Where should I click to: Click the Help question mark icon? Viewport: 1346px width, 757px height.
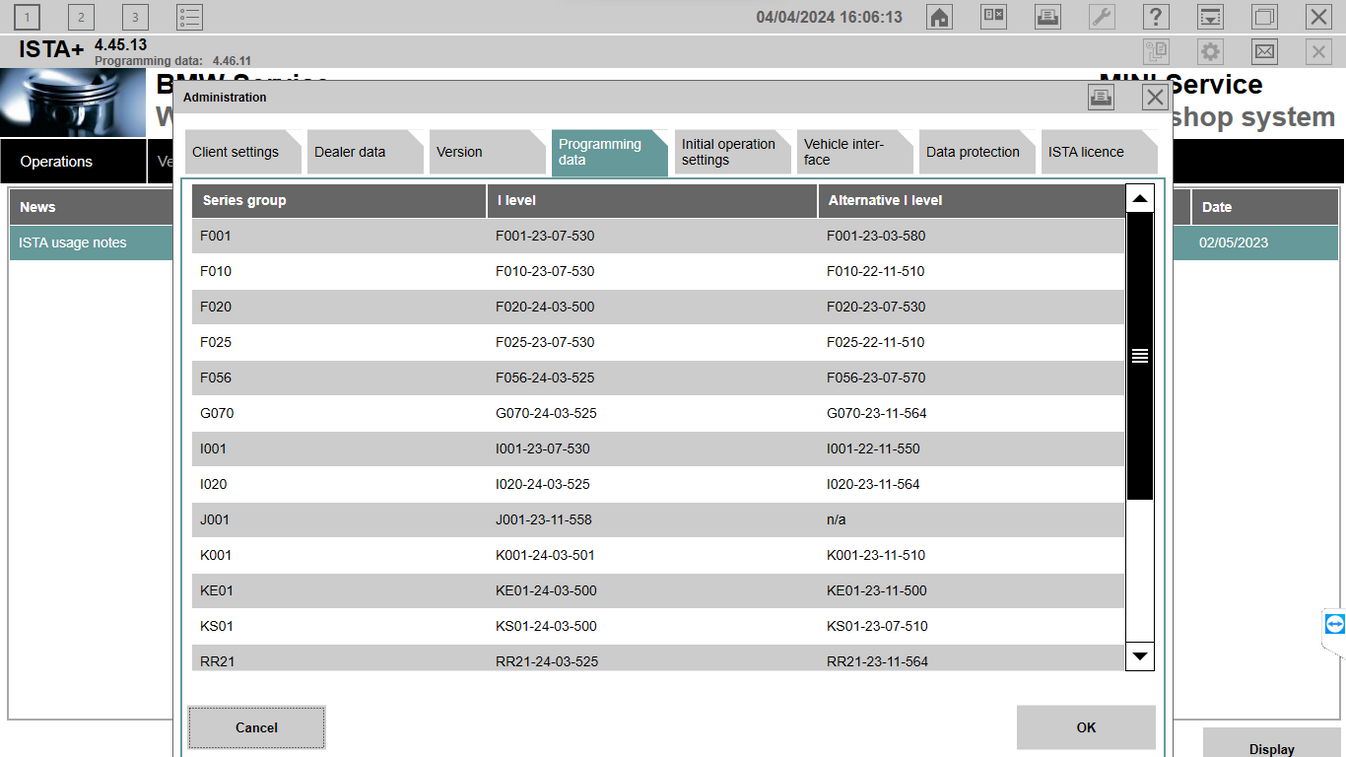[1156, 17]
